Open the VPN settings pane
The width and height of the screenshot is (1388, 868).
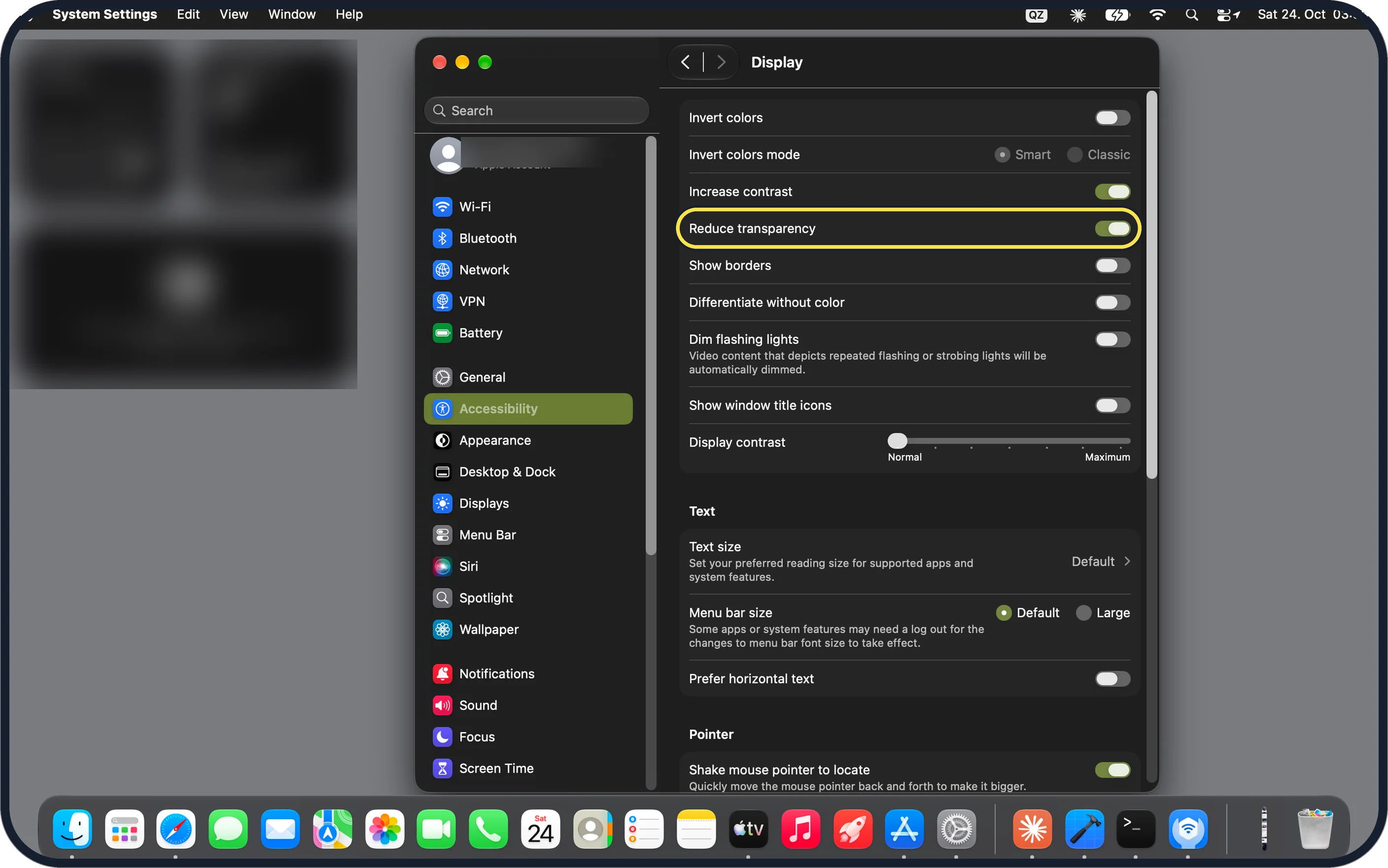click(528, 301)
